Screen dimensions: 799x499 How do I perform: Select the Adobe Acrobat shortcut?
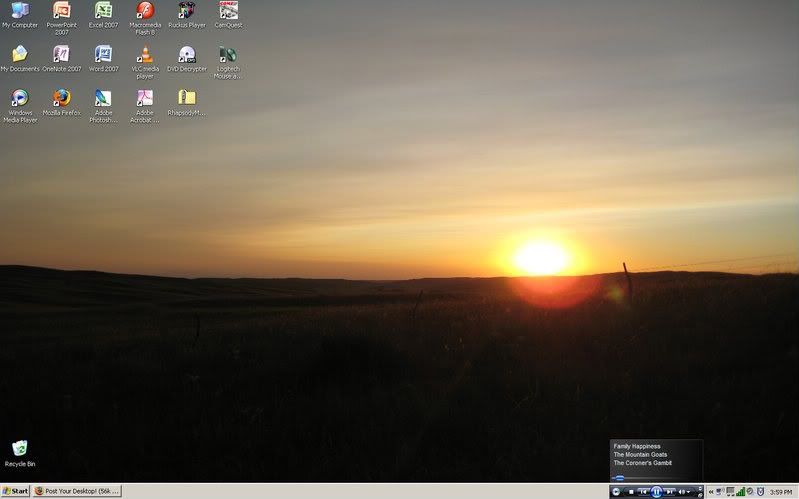click(x=145, y=106)
